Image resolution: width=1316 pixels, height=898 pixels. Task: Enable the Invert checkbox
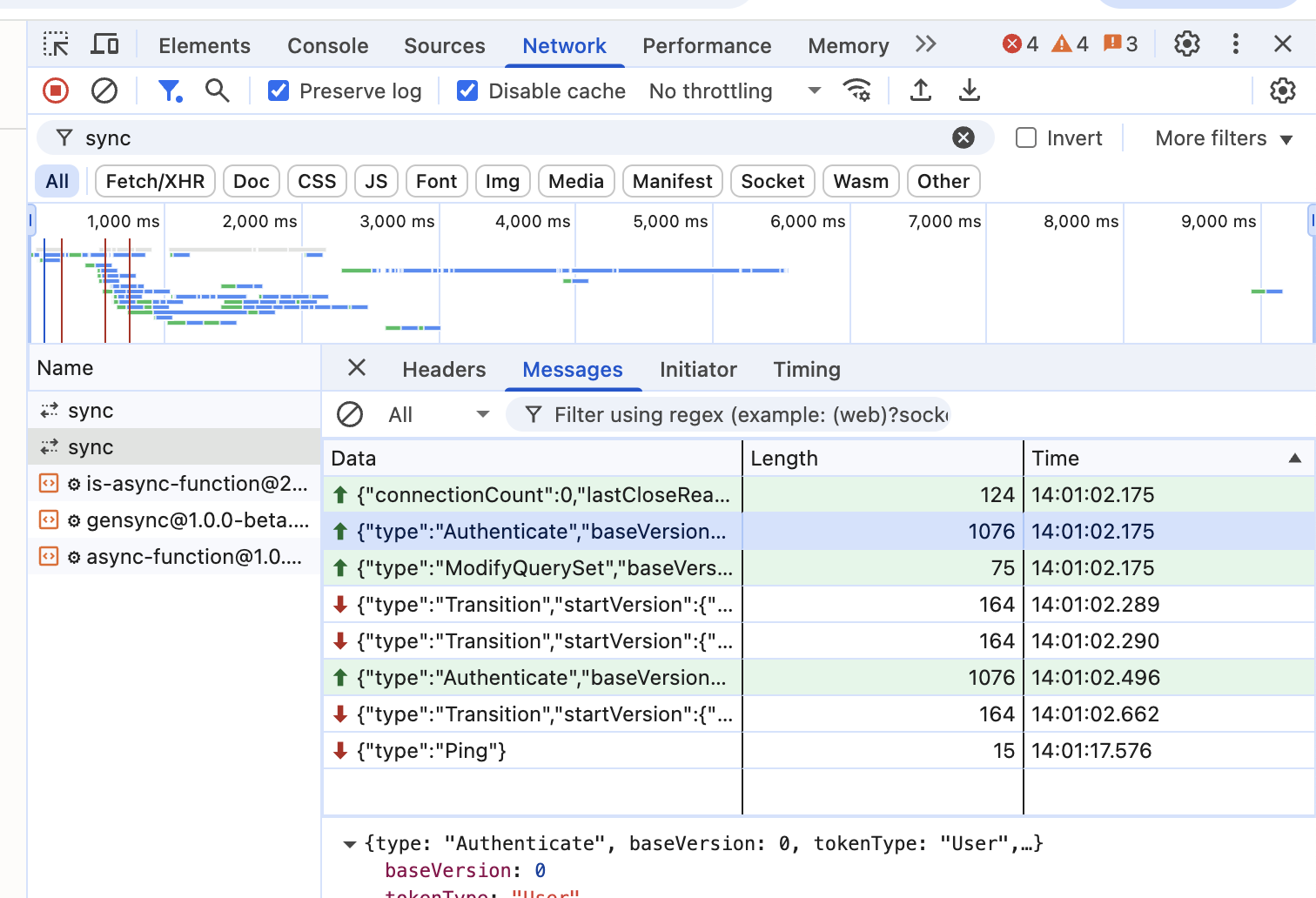pyautogui.click(x=1026, y=138)
